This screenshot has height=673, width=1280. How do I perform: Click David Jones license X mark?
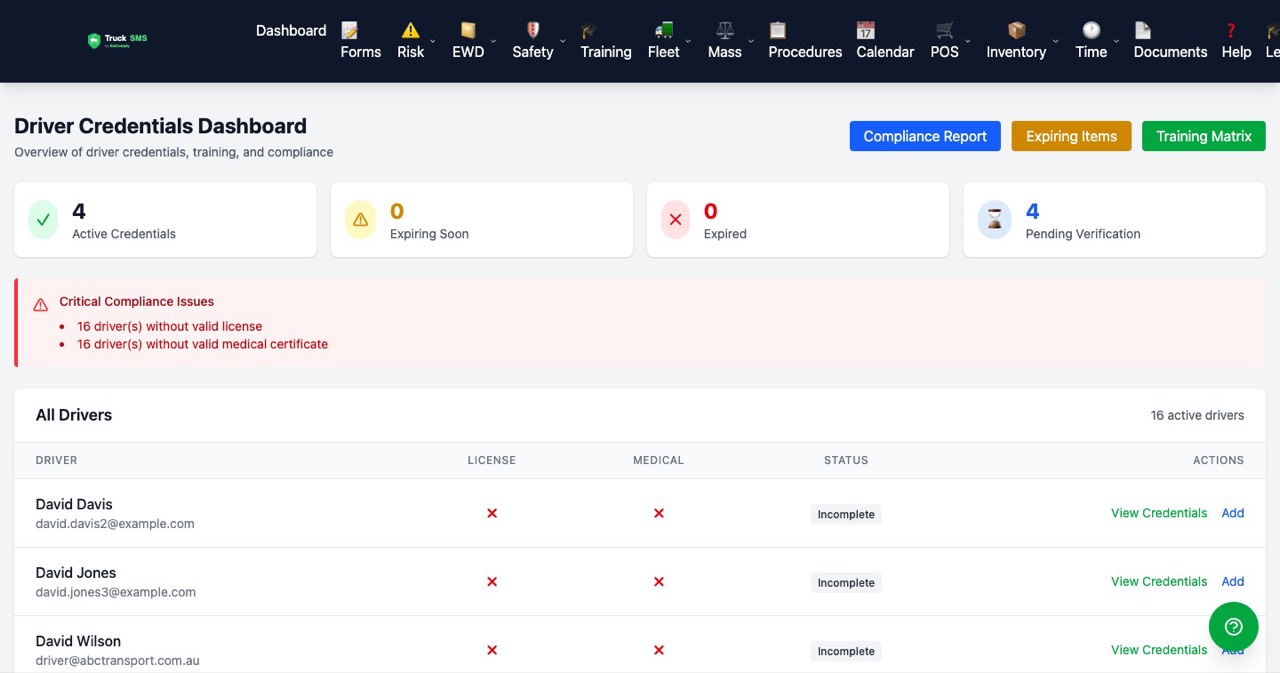(x=492, y=581)
